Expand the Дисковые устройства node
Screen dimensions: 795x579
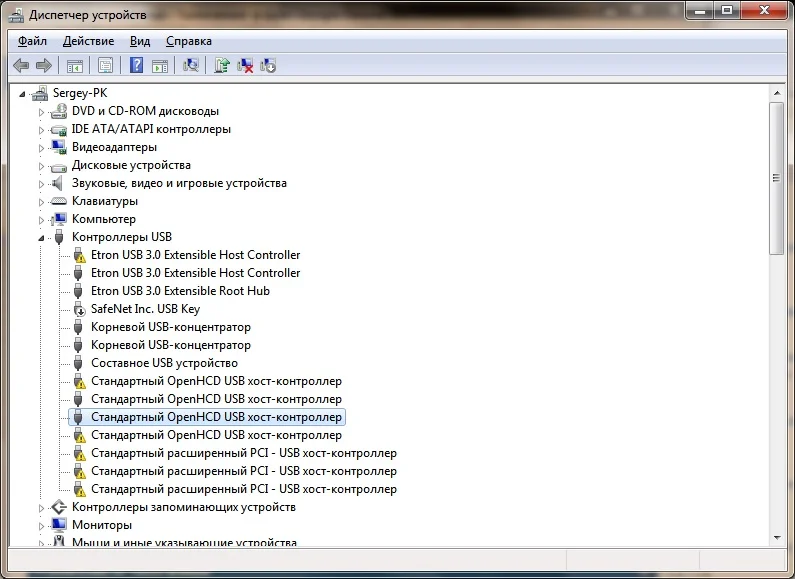click(41, 166)
